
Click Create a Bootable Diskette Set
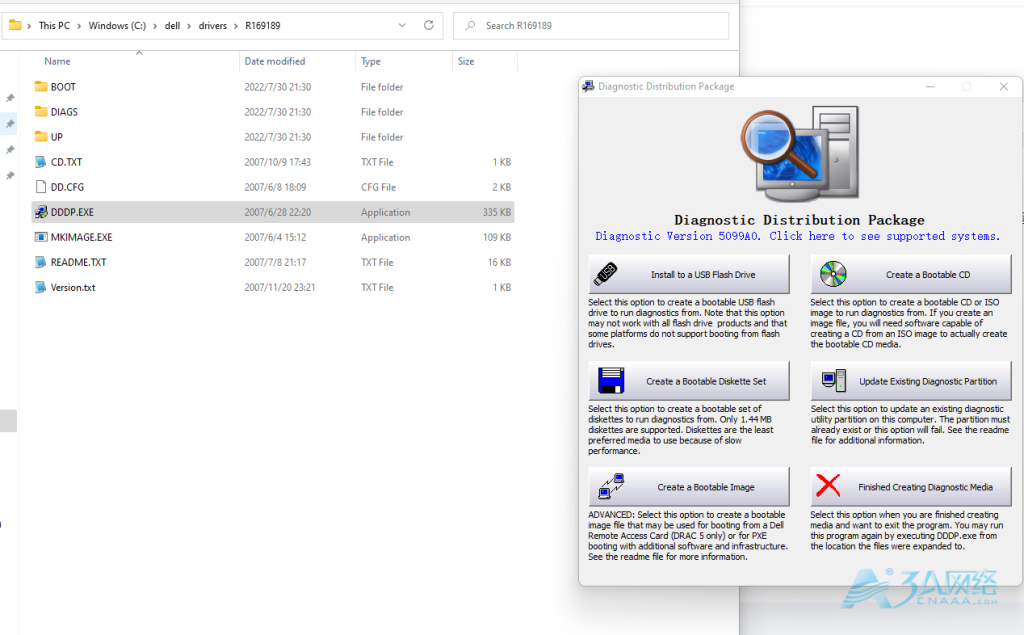[689, 381]
